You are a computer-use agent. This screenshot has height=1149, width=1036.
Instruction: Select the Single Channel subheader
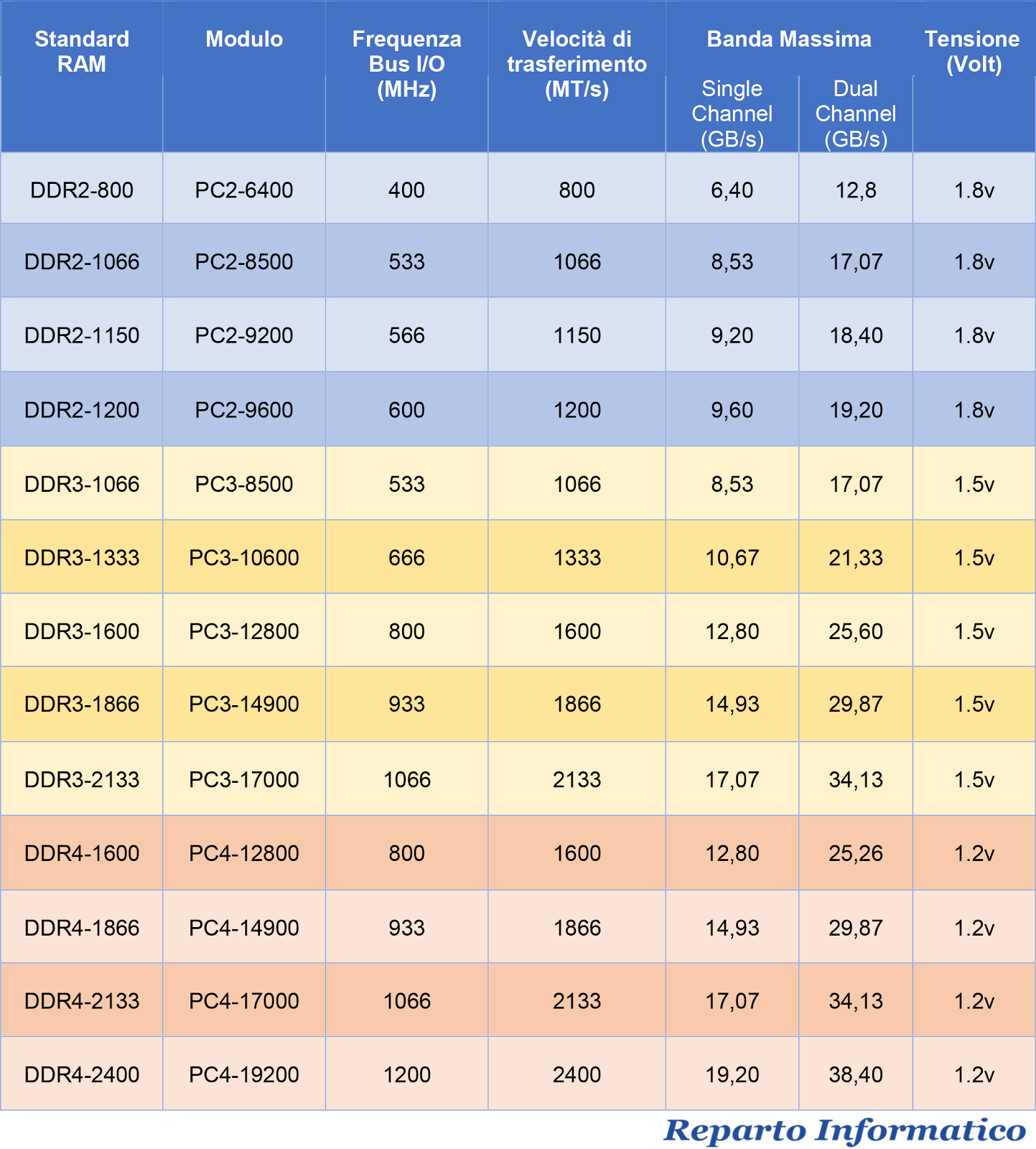point(732,113)
